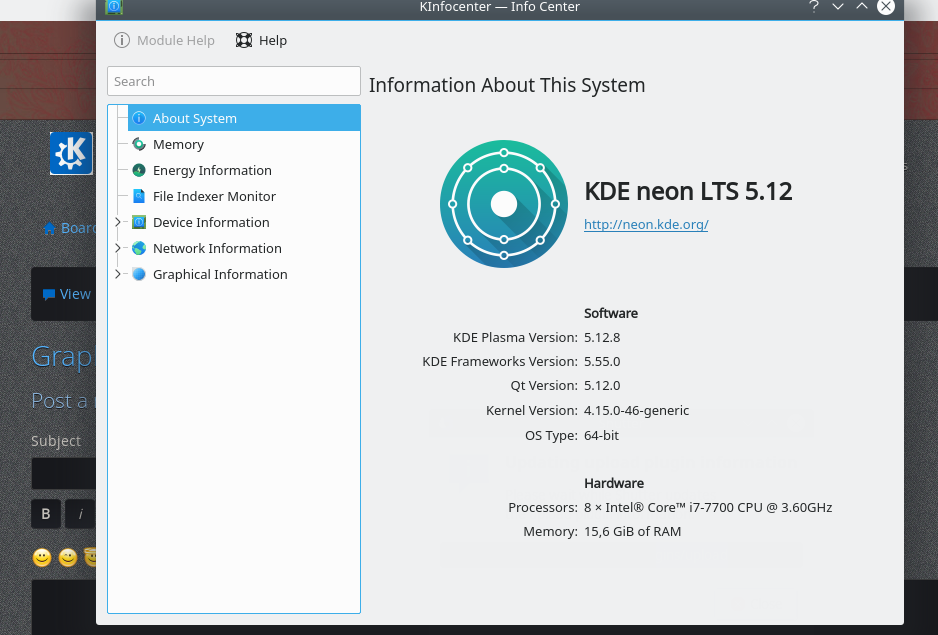Click the Graphical Information sphere icon
The image size is (938, 635).
(x=139, y=274)
